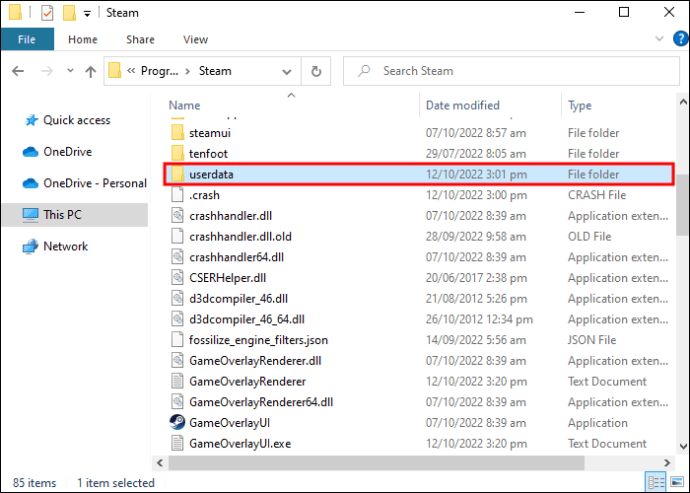Select the CSERHelper.dll file icon
The height and width of the screenshot is (493, 690).
[177, 277]
